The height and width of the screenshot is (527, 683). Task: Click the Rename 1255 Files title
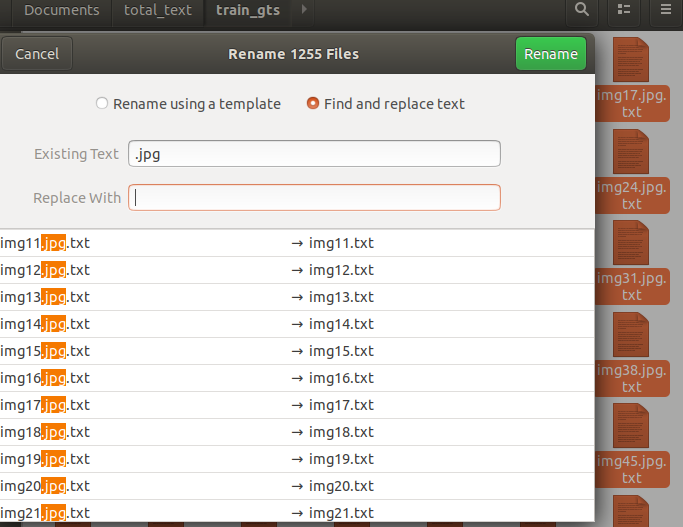coord(294,54)
